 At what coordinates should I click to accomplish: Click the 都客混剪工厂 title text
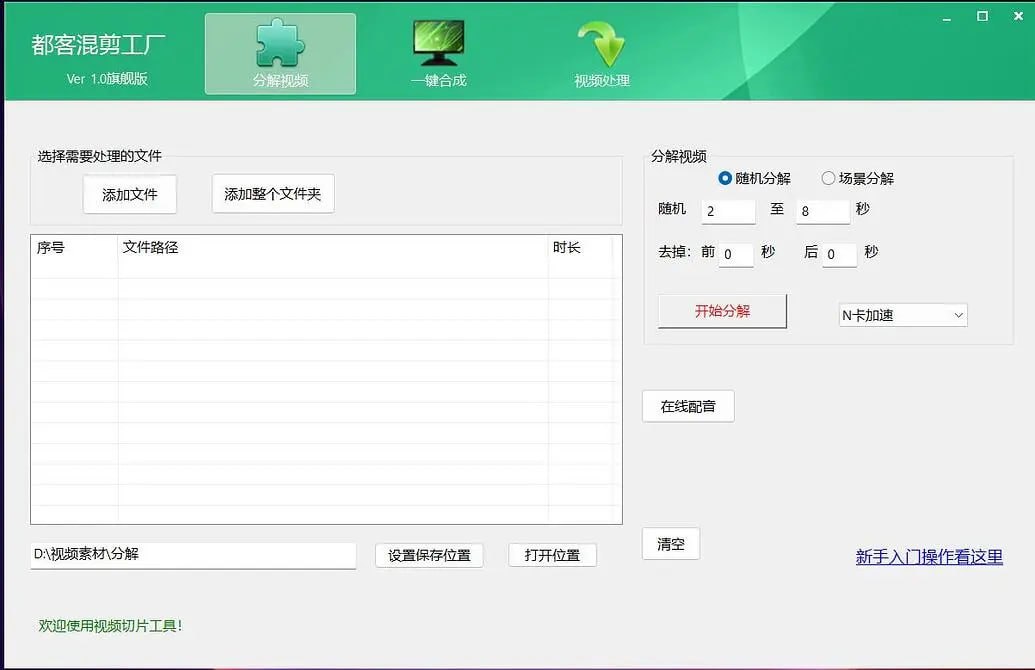coord(98,44)
